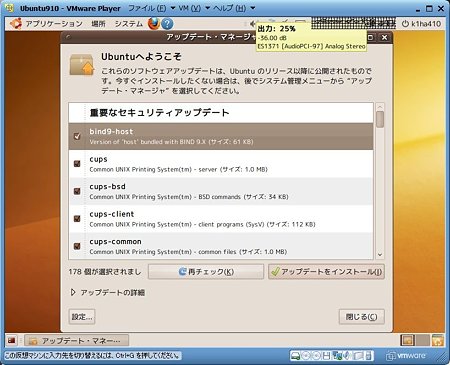Select the cups-bsd package row

click(221, 191)
